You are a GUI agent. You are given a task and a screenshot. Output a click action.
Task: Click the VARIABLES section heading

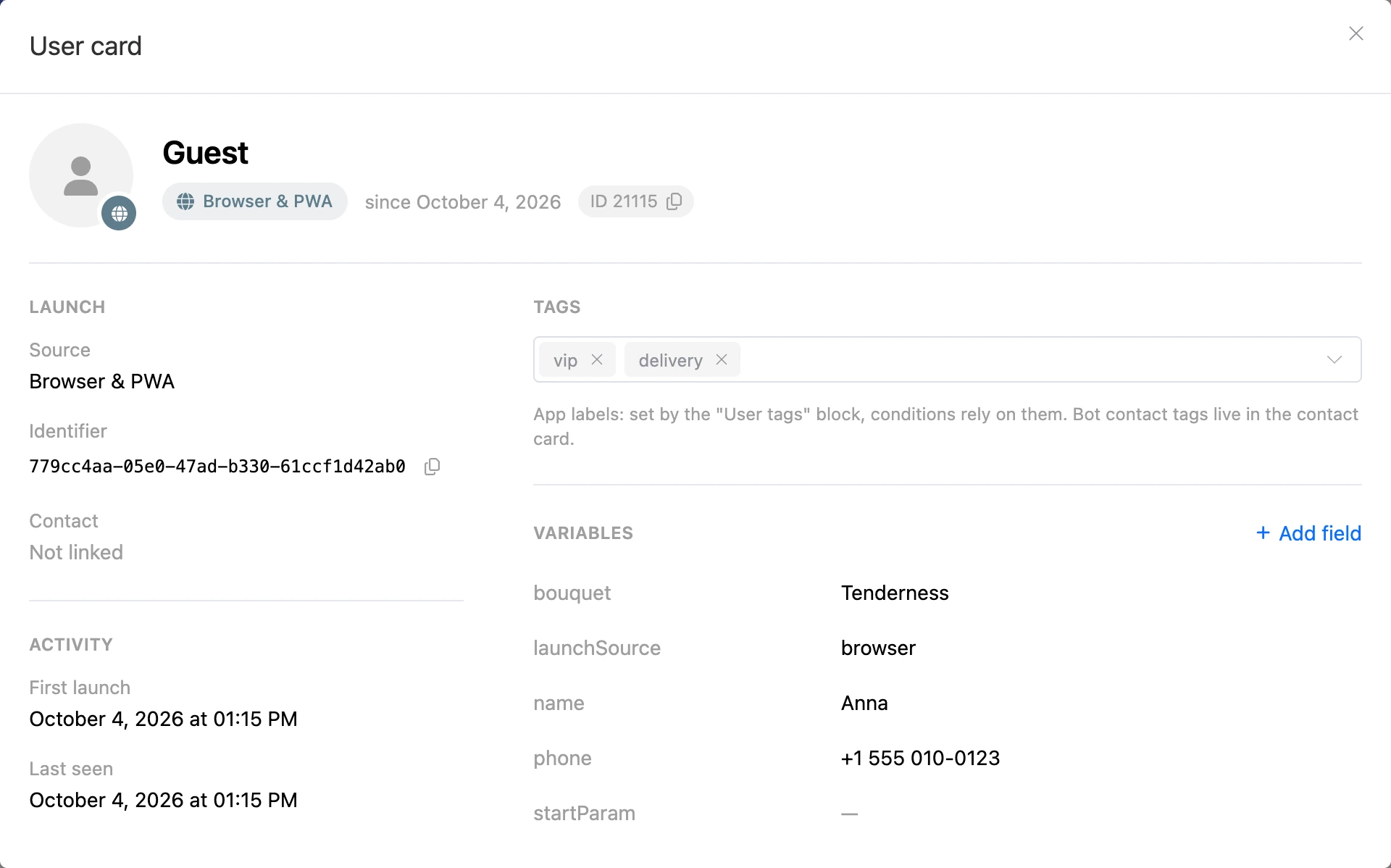(583, 533)
